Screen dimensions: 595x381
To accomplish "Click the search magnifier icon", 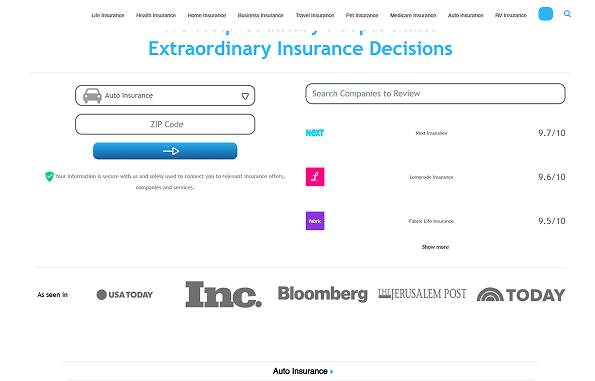I will click(567, 14).
